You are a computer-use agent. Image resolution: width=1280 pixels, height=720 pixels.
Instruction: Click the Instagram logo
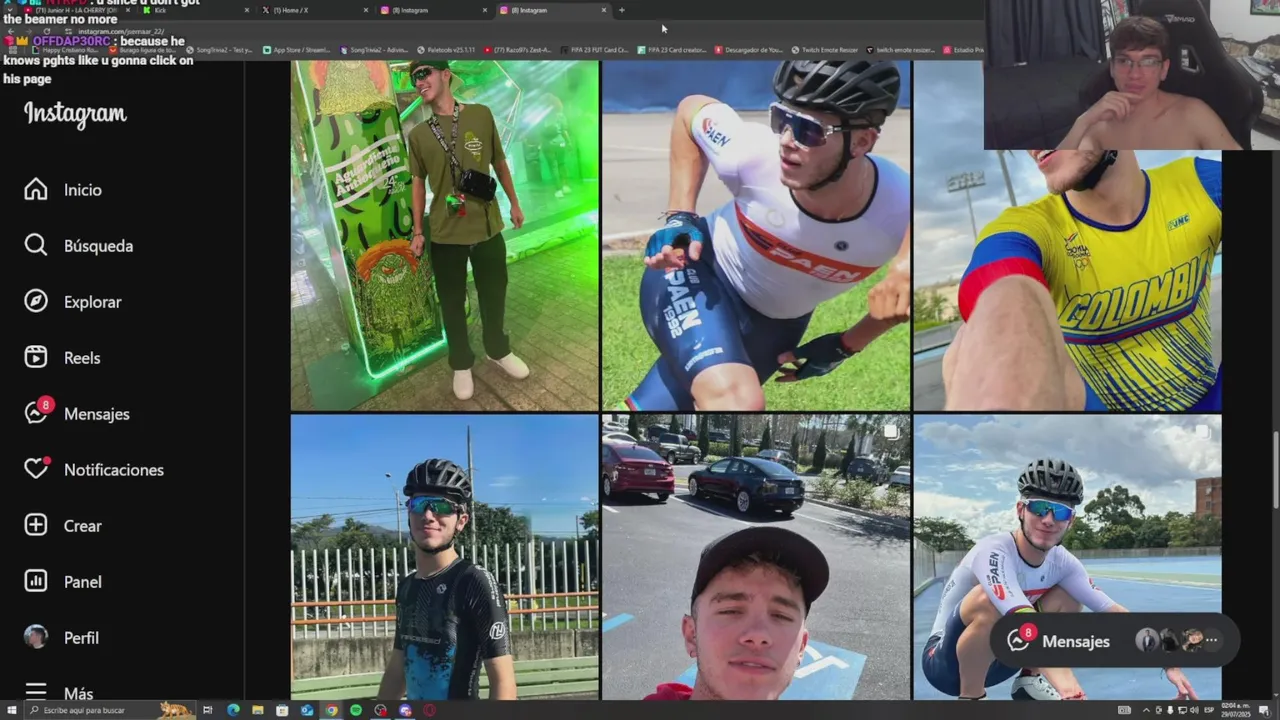click(x=75, y=115)
